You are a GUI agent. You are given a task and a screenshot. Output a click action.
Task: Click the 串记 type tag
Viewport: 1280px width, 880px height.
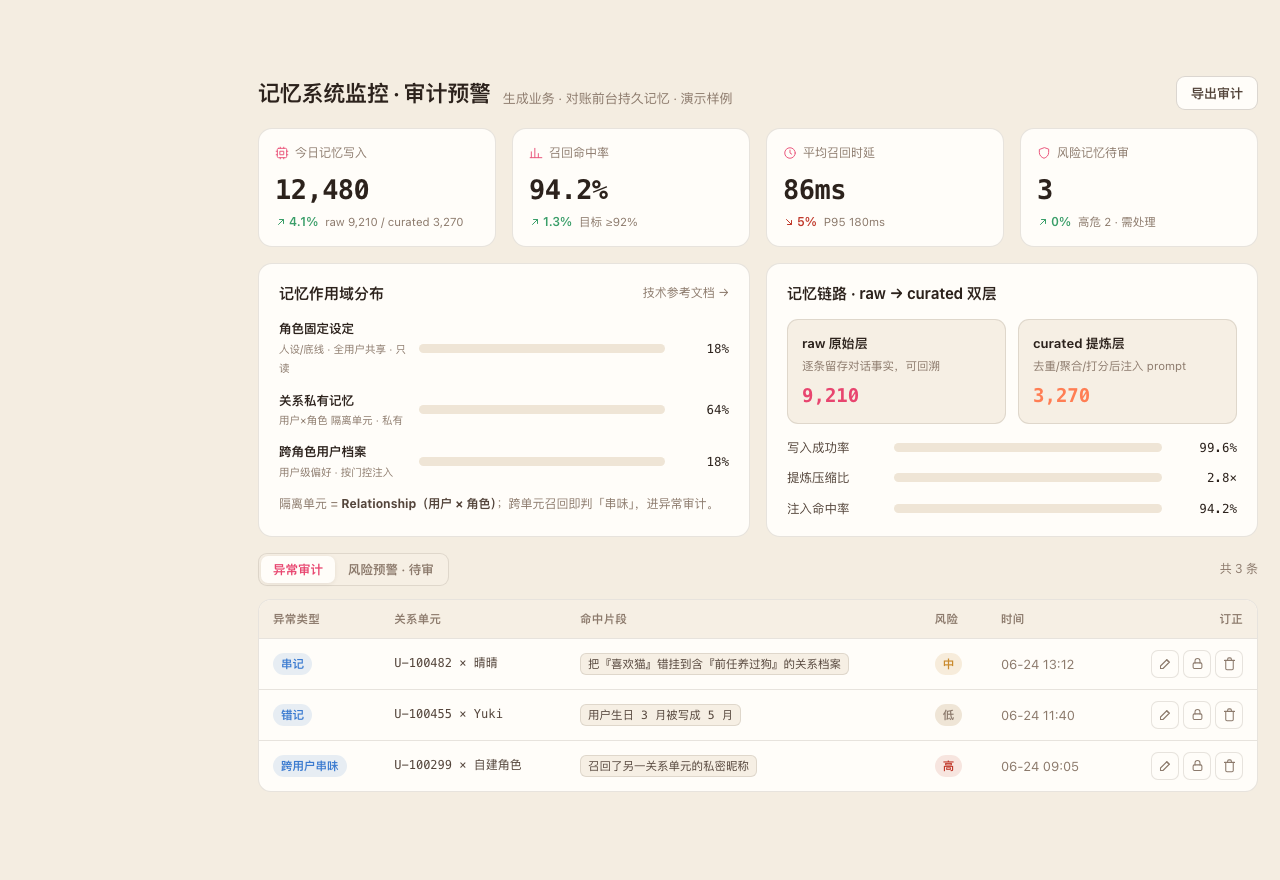coord(292,664)
